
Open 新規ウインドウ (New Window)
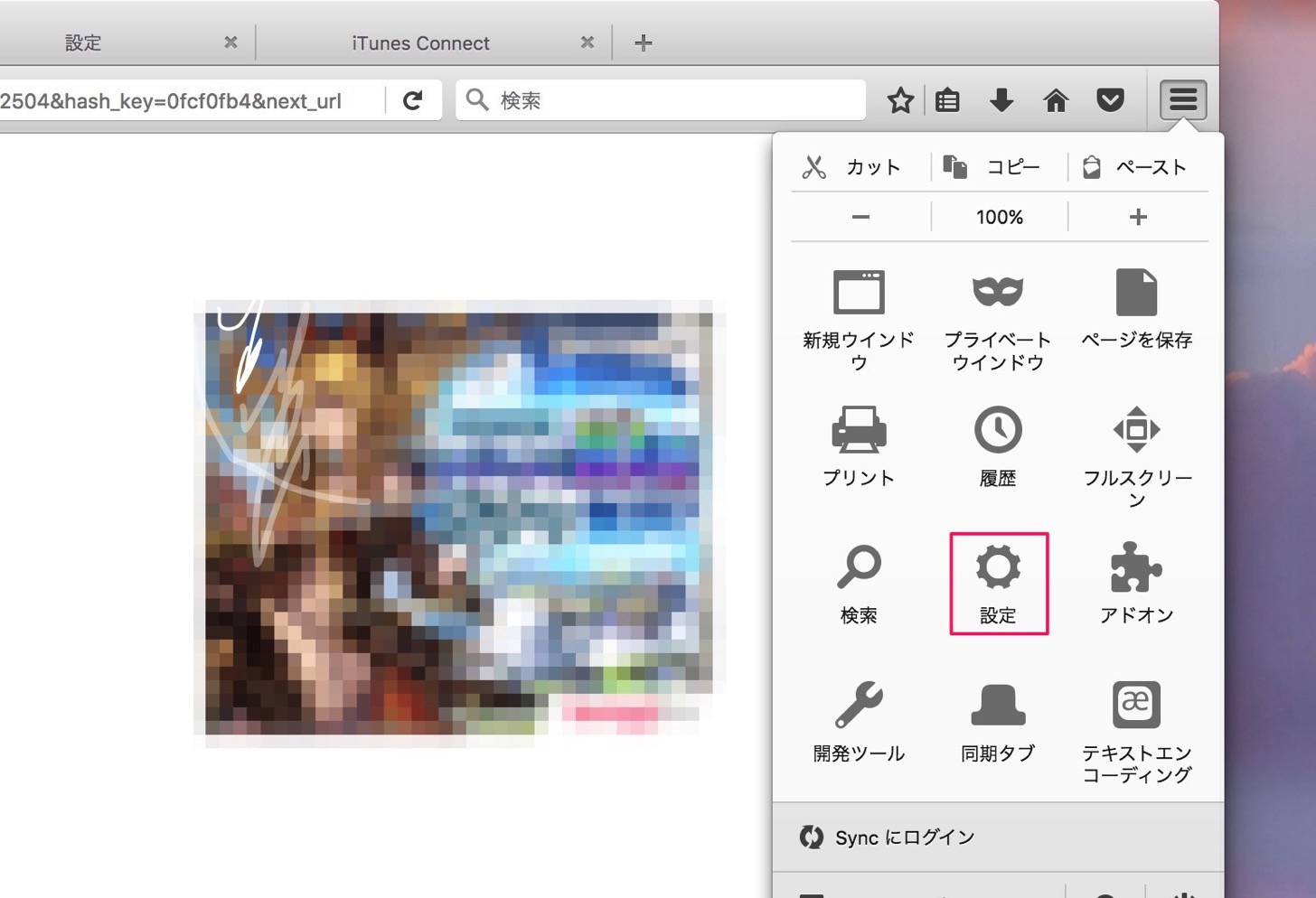coord(859,320)
